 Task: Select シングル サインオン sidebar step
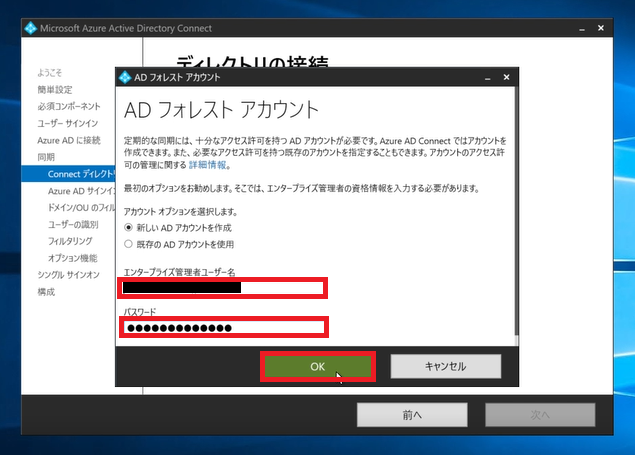[68, 275]
